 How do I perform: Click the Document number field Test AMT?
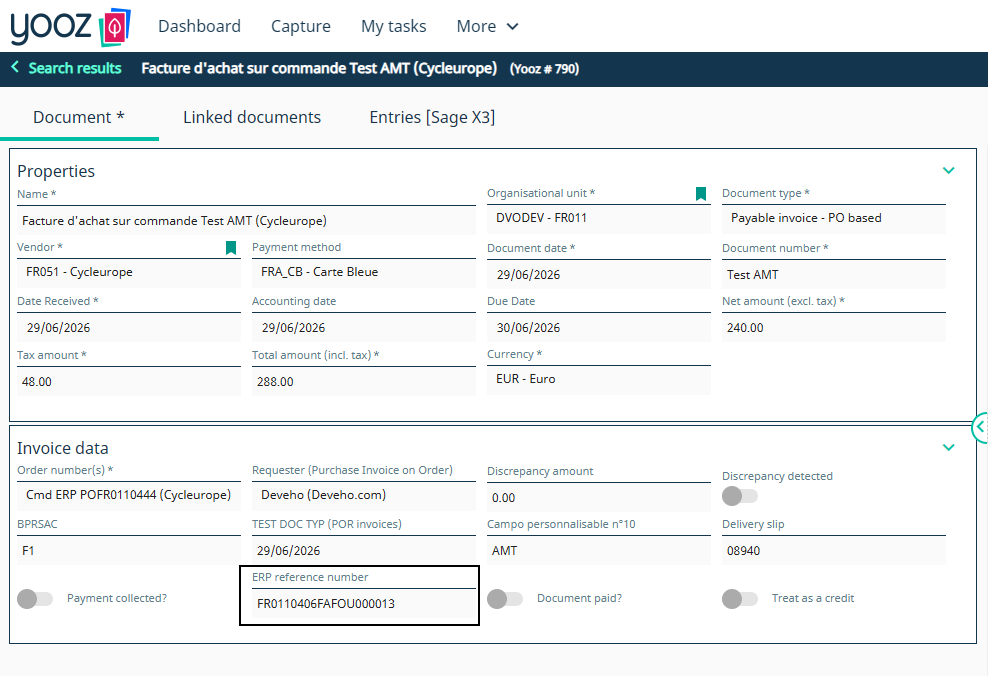[834, 275]
